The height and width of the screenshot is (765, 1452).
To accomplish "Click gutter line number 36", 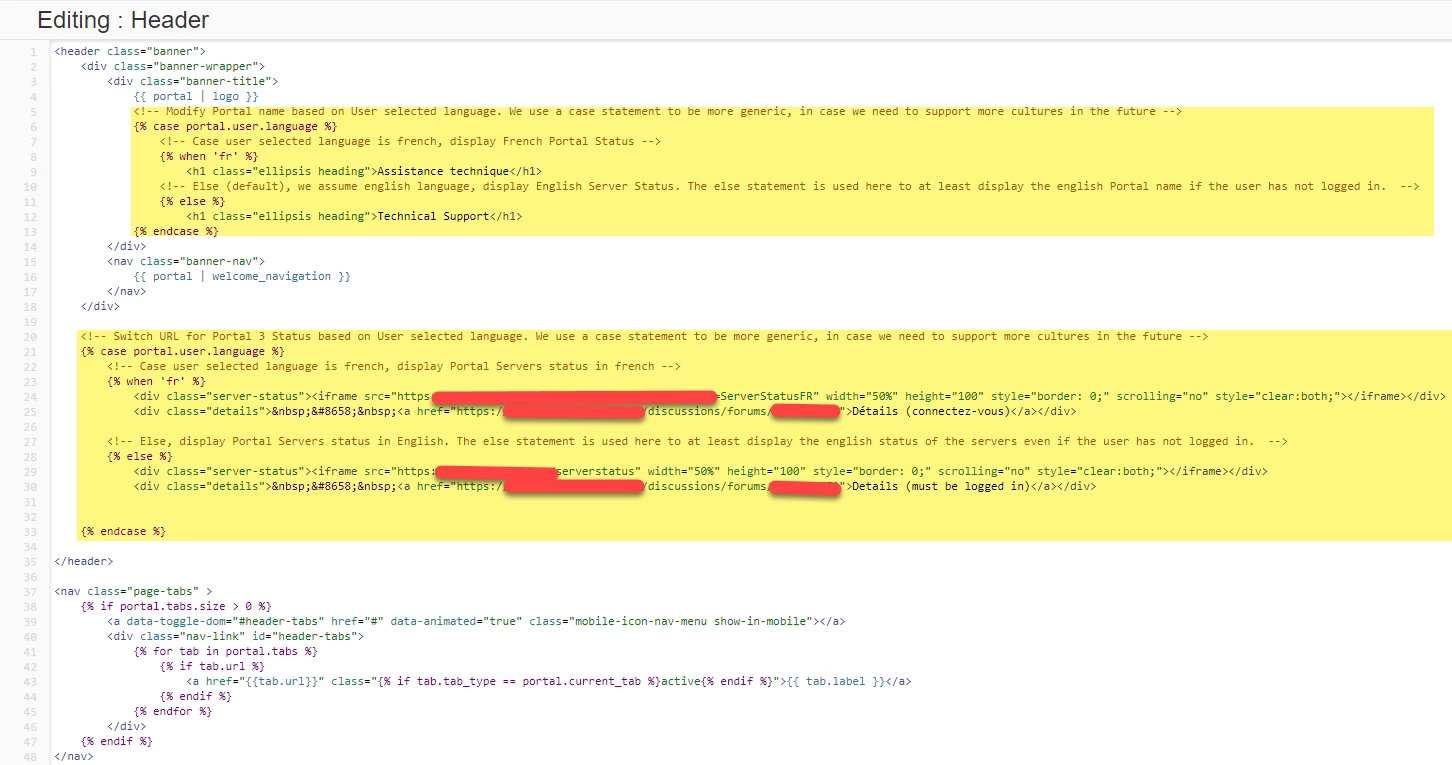I will tap(32, 576).
